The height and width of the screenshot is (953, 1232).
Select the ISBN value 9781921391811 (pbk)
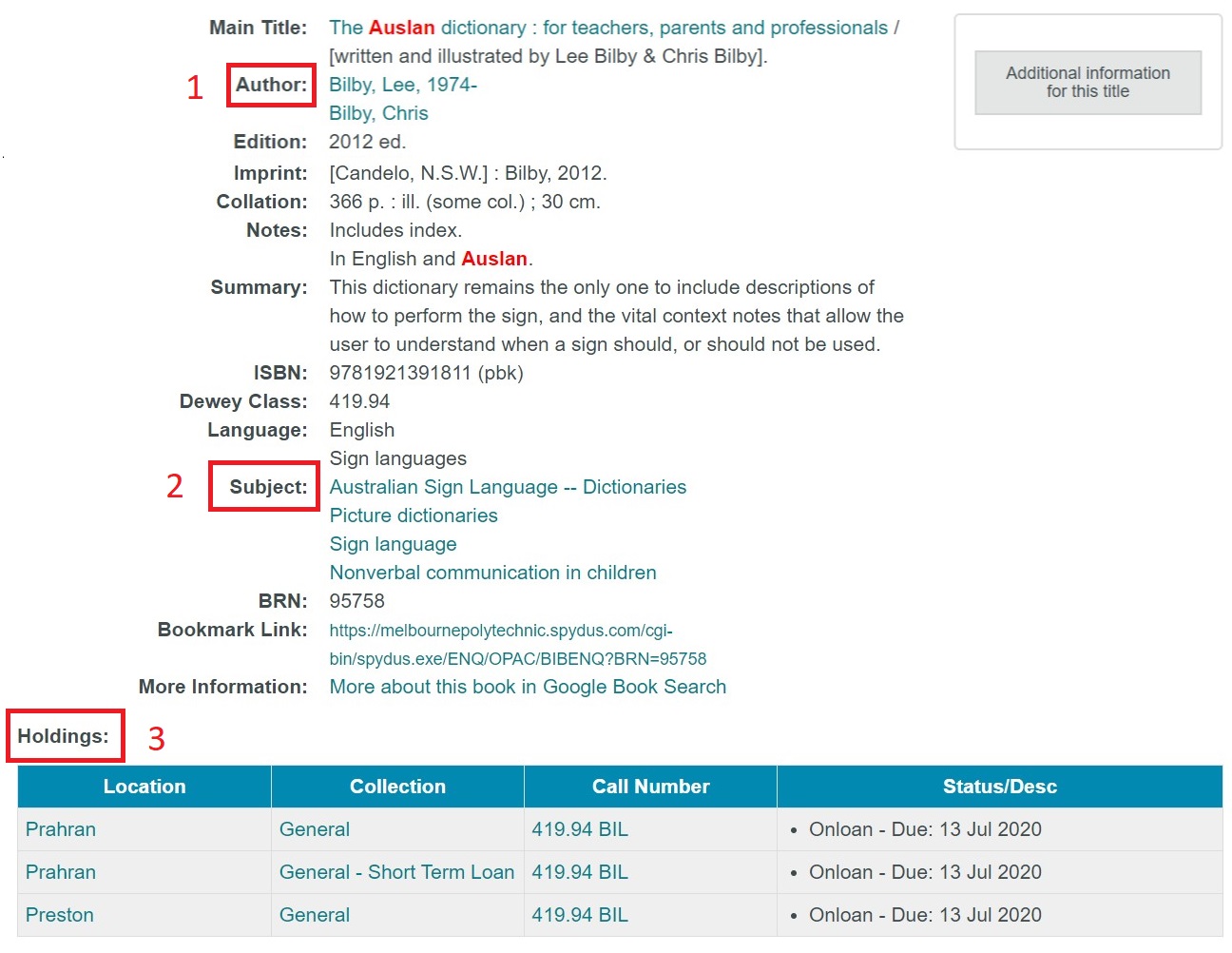(426, 373)
